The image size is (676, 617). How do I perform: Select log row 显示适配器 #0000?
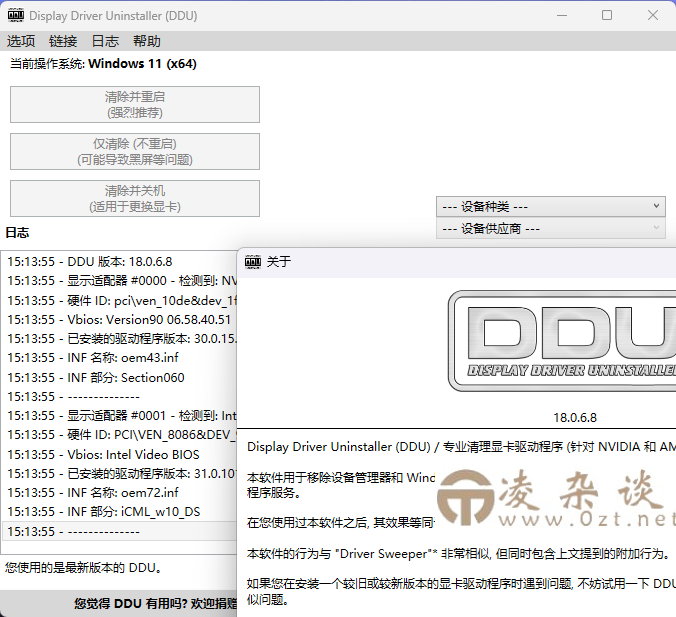pyautogui.click(x=119, y=281)
